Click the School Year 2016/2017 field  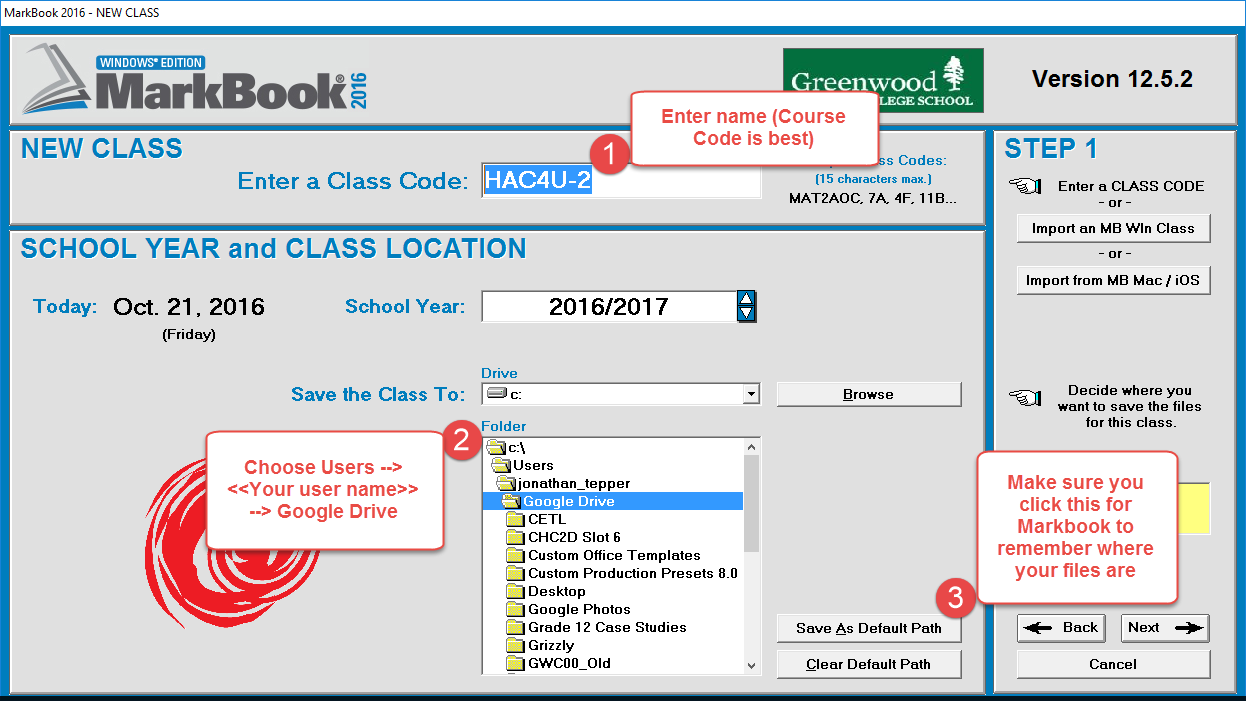(609, 306)
